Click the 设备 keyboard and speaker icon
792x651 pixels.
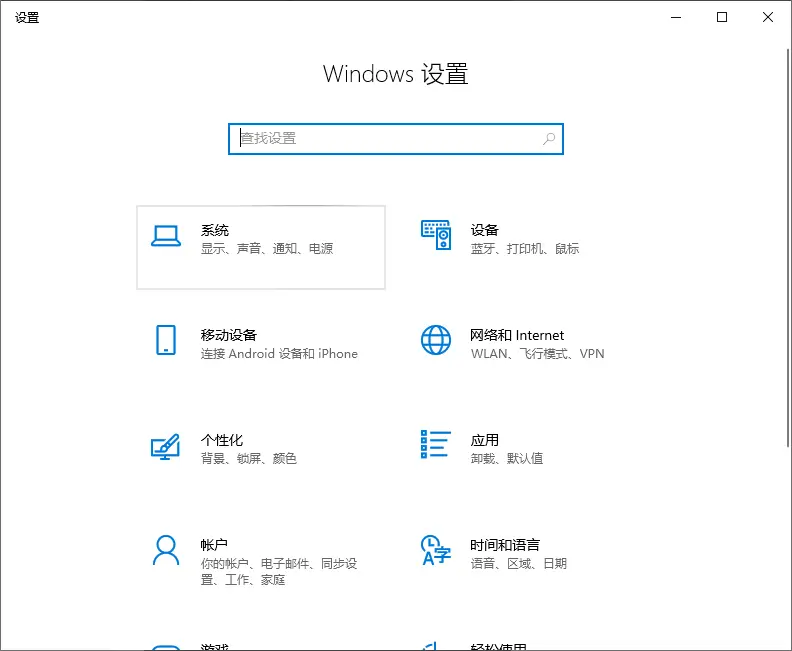(436, 236)
